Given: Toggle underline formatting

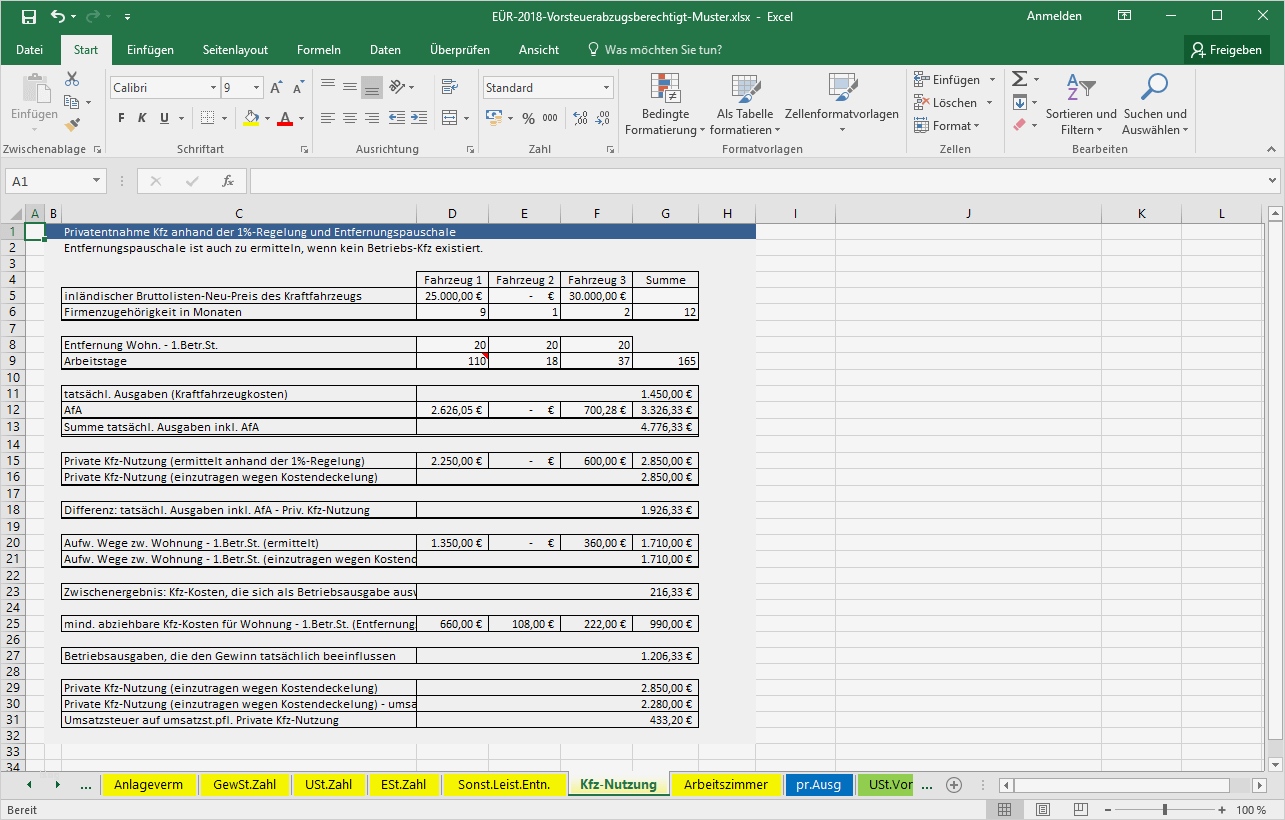Looking at the screenshot, I should pyautogui.click(x=163, y=118).
